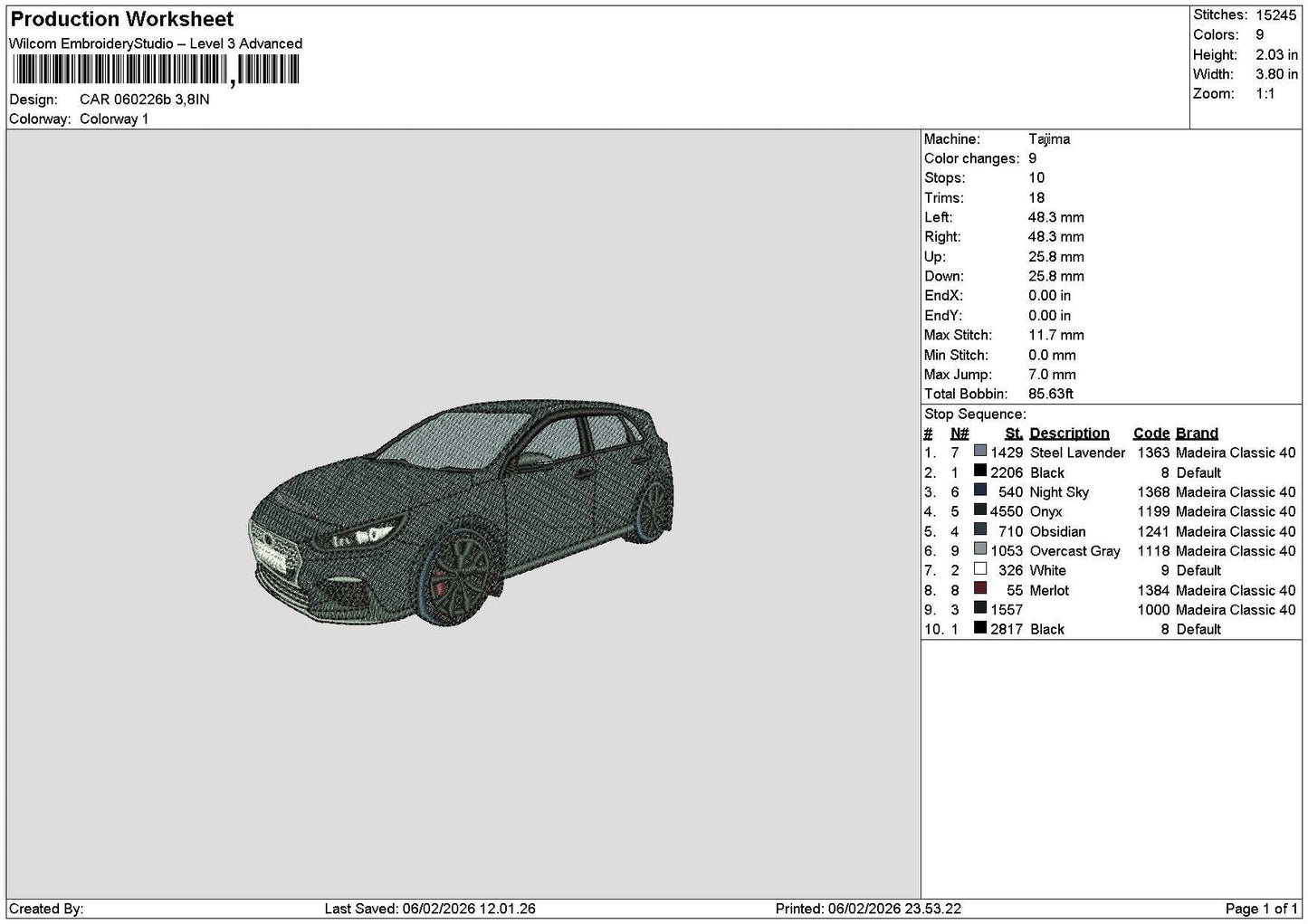Click the White color swatch
Screen dimensions: 1308x924
[x=979, y=568]
